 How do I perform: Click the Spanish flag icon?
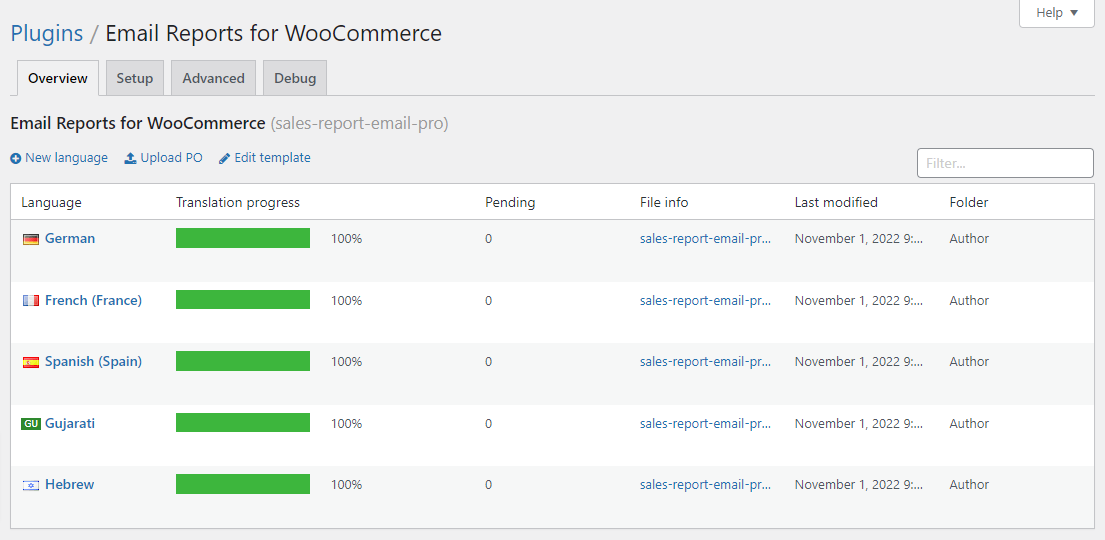pyautogui.click(x=31, y=362)
